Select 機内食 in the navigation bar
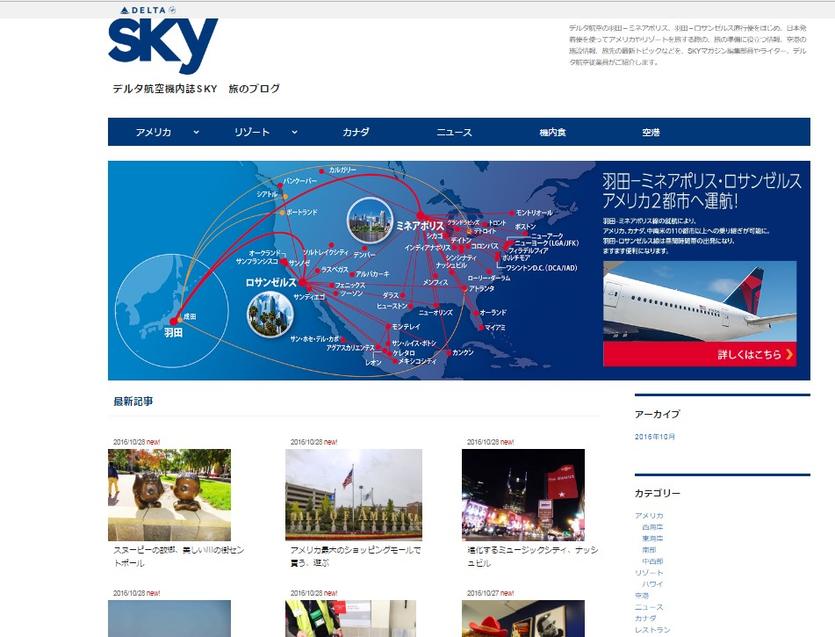This screenshot has height=637, width=835. (x=552, y=132)
